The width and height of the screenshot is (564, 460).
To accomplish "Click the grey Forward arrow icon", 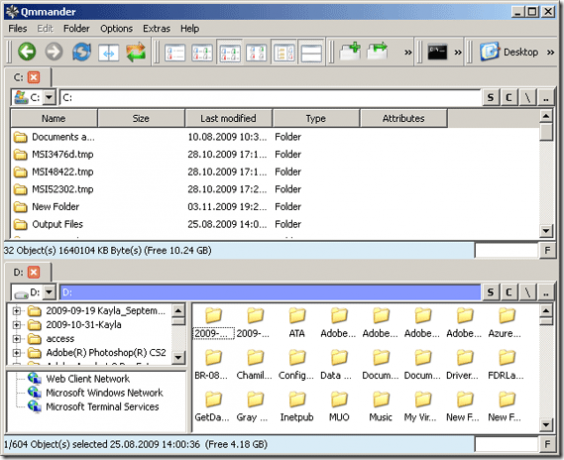I will (x=54, y=52).
